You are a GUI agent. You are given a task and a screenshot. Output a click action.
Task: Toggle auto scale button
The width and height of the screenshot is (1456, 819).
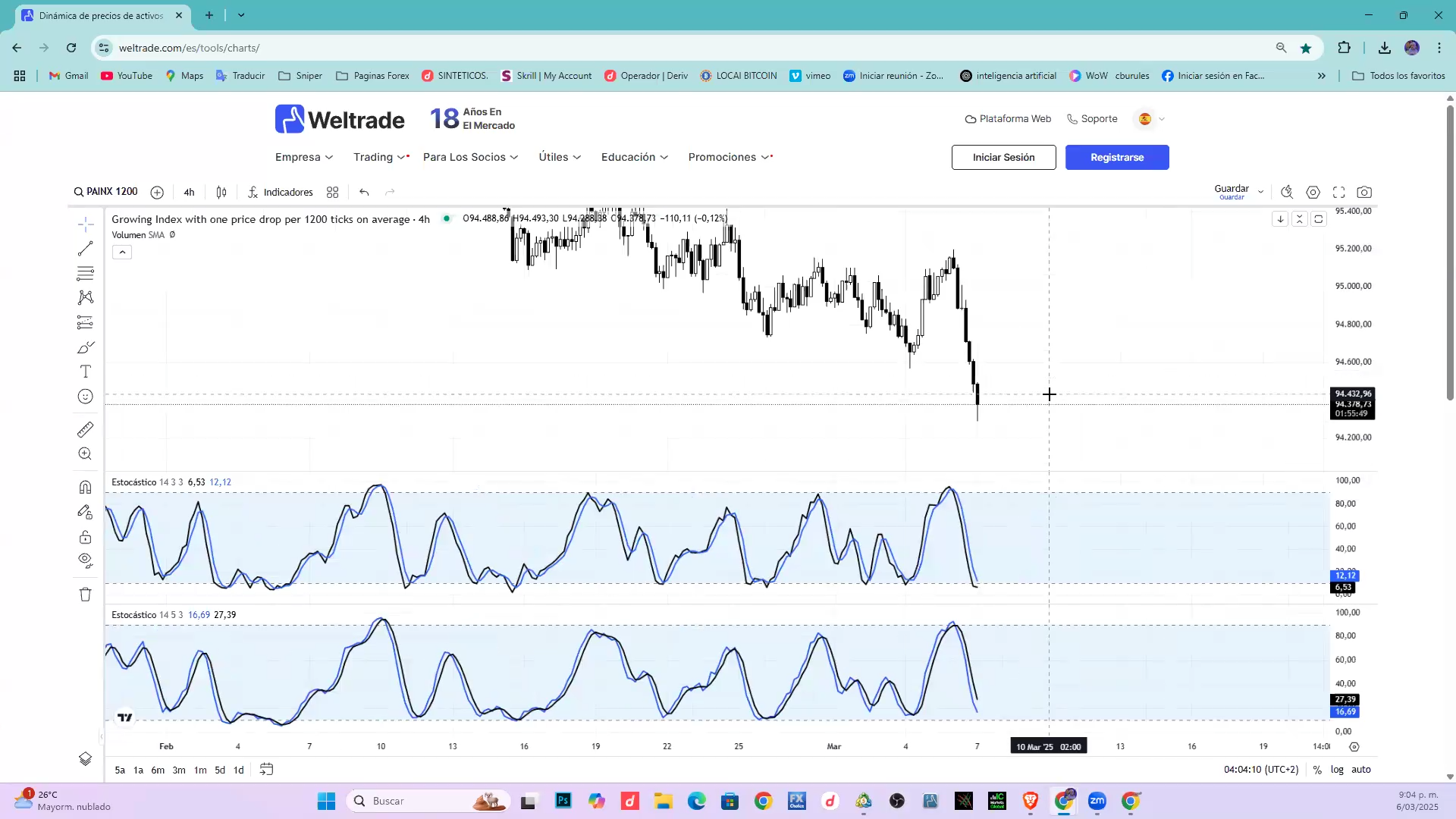pos(1361,770)
